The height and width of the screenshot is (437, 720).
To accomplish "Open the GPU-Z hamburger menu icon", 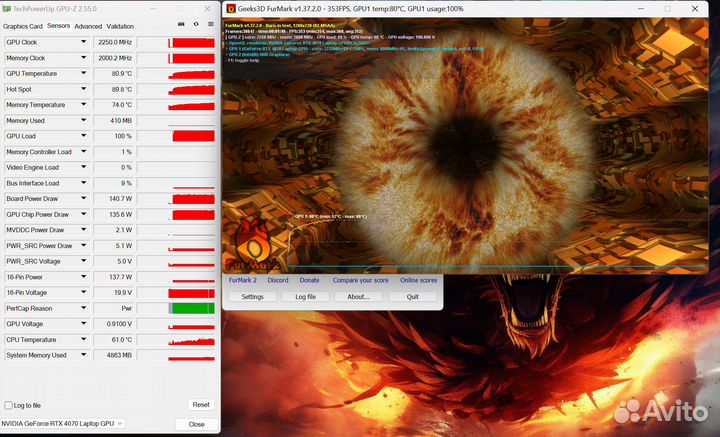I will (x=208, y=26).
